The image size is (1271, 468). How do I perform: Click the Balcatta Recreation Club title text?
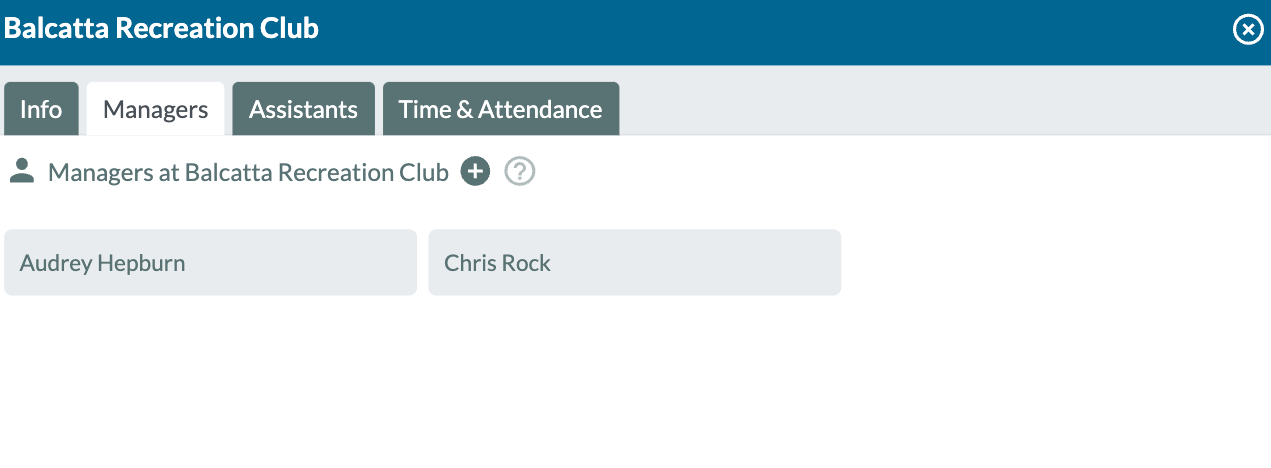click(x=161, y=28)
